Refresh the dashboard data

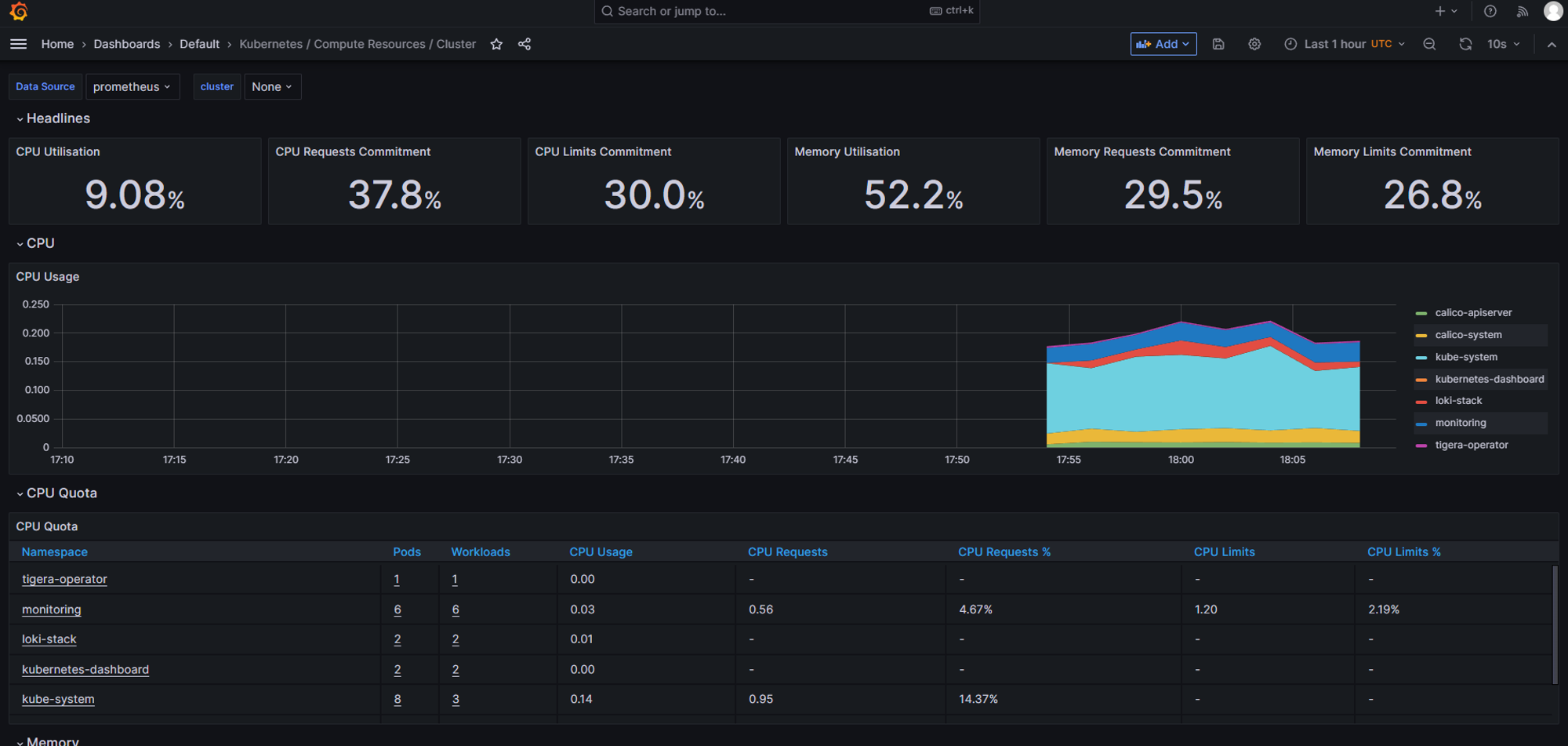[x=1465, y=44]
